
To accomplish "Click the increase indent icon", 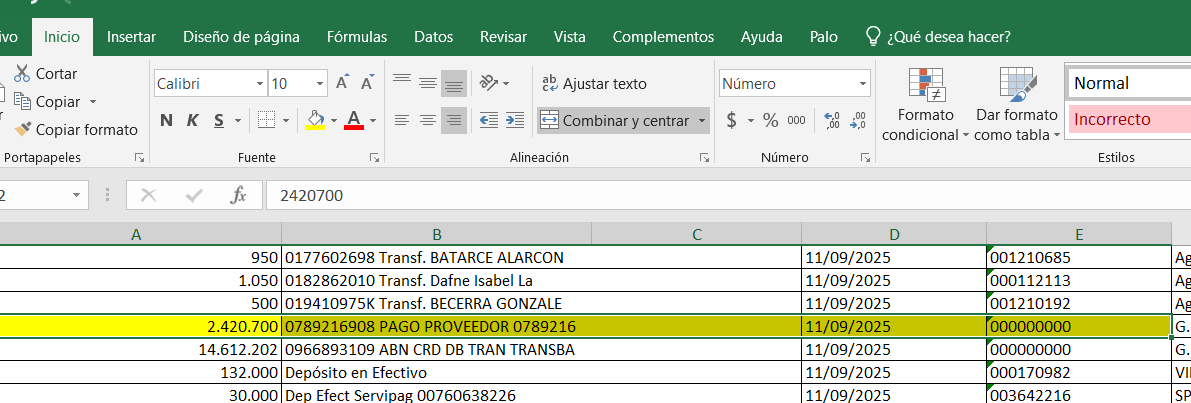I will click(x=515, y=120).
